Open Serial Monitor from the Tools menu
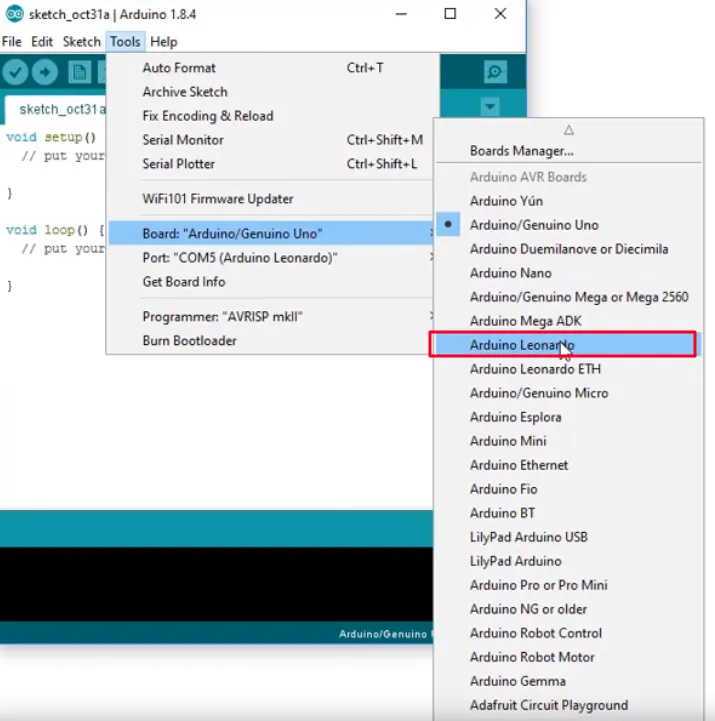The height and width of the screenshot is (721, 715). (271, 140)
